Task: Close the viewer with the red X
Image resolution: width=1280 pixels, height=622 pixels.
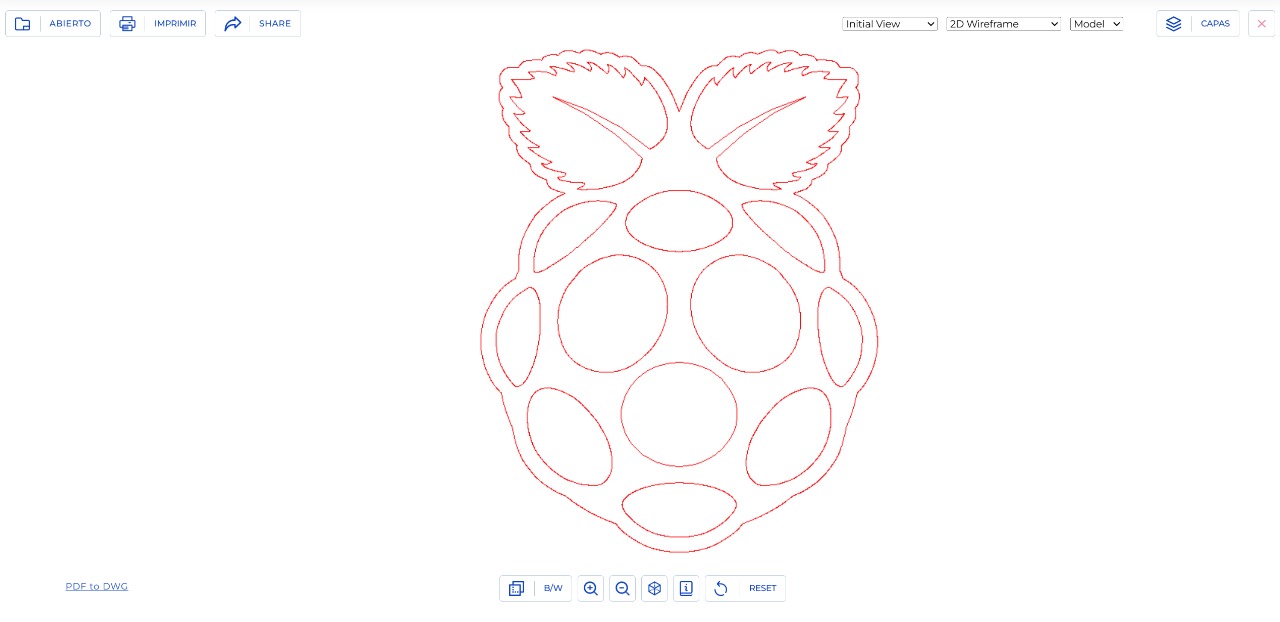Action: click(x=1261, y=23)
